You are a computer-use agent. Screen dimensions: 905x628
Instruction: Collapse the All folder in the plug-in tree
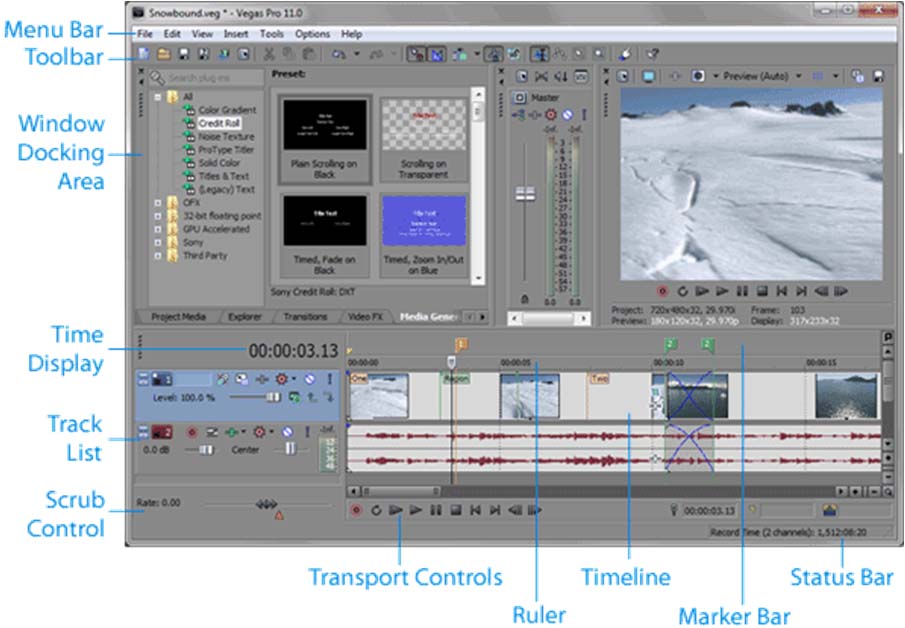(158, 97)
